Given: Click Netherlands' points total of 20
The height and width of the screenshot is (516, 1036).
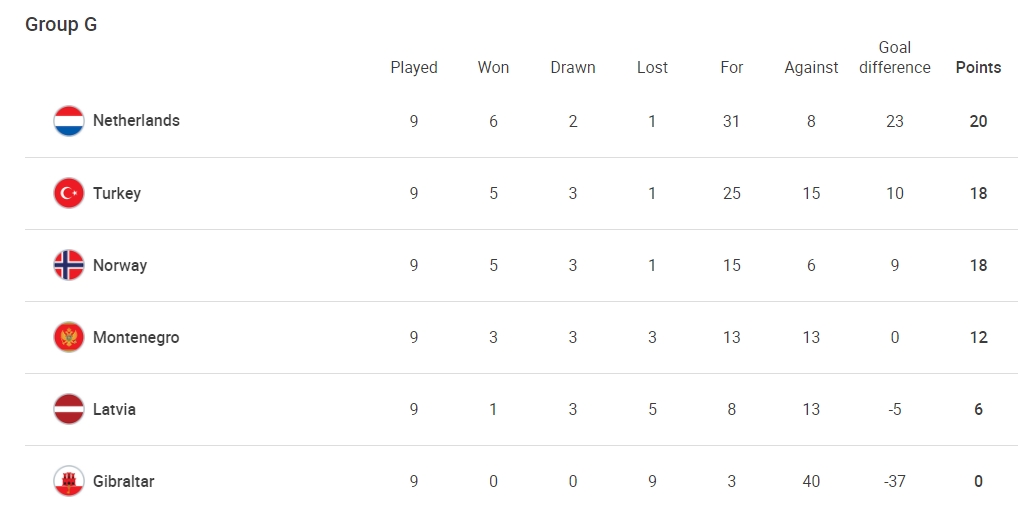Looking at the screenshot, I should point(979,121).
